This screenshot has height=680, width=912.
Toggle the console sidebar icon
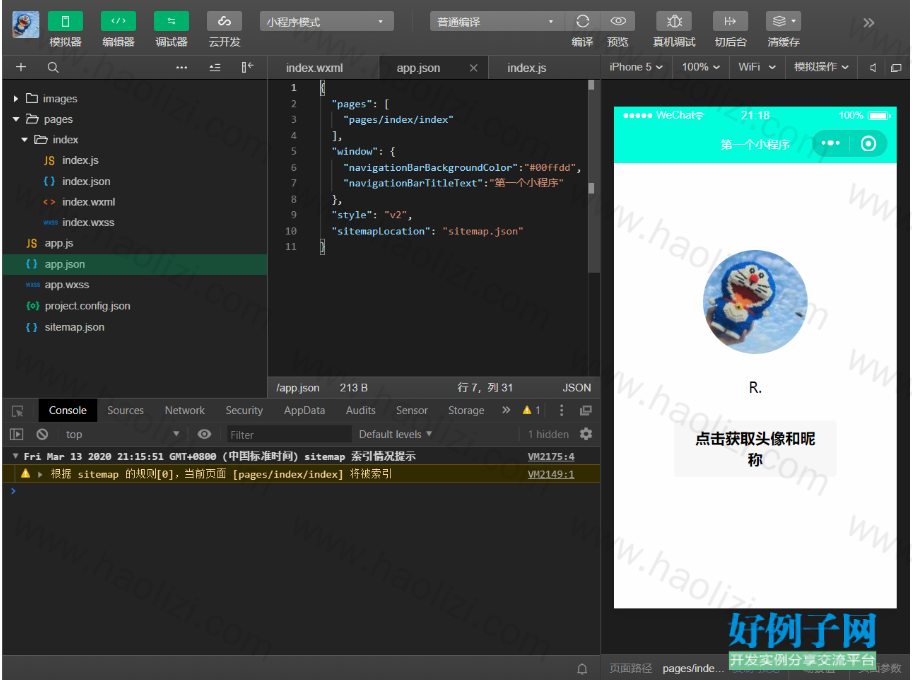click(x=17, y=435)
